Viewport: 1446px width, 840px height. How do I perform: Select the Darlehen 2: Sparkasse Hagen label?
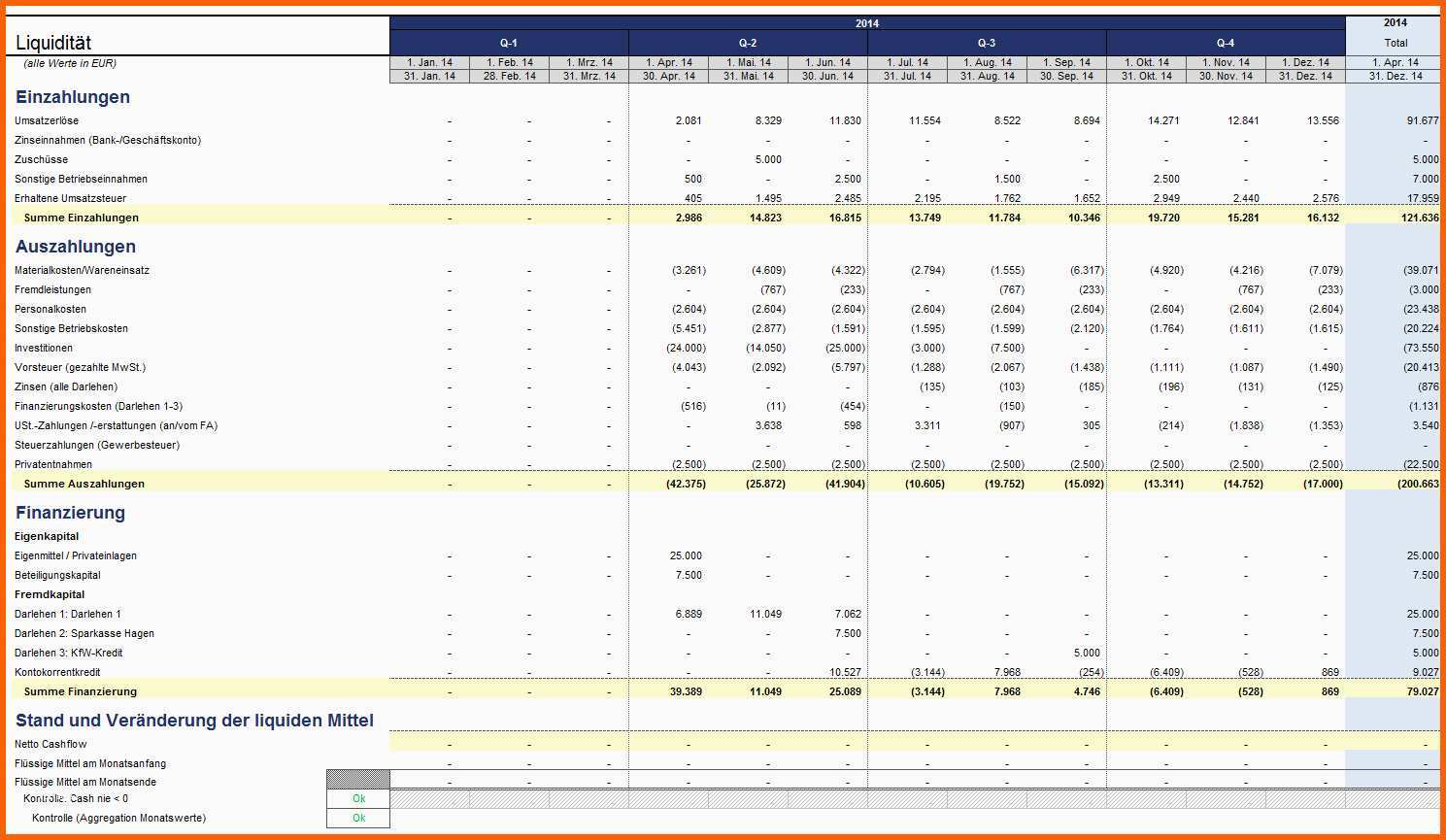click(x=84, y=633)
